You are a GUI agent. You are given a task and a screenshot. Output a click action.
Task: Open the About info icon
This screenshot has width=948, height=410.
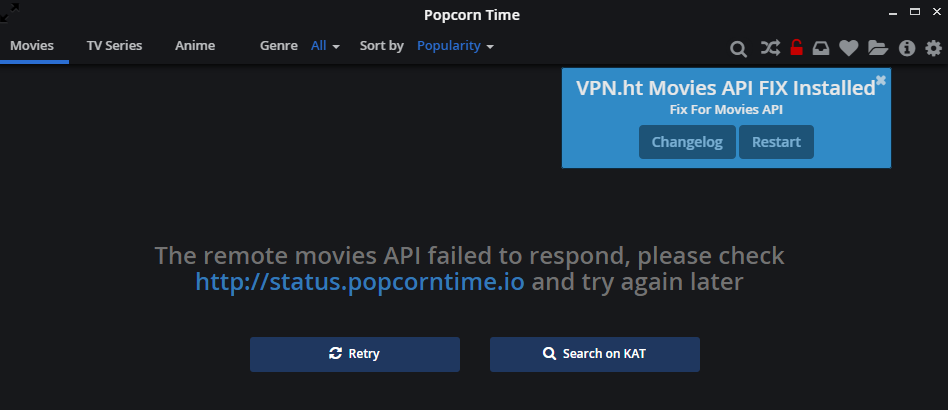point(907,47)
